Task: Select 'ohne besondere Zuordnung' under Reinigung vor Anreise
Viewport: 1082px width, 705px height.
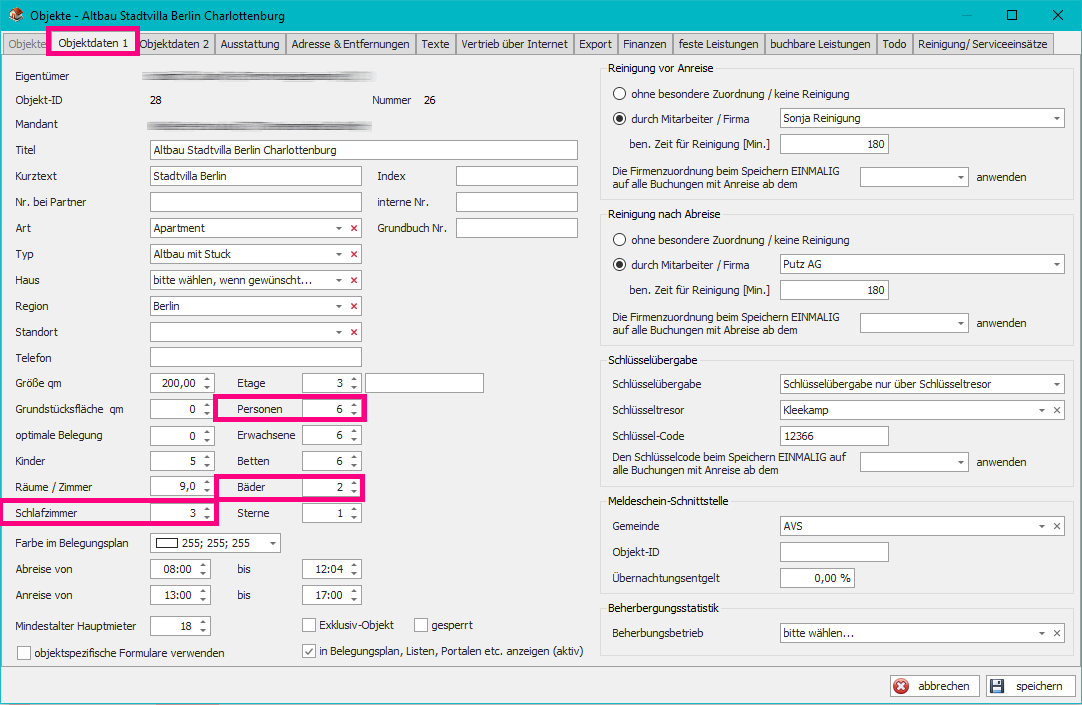Action: [x=620, y=94]
